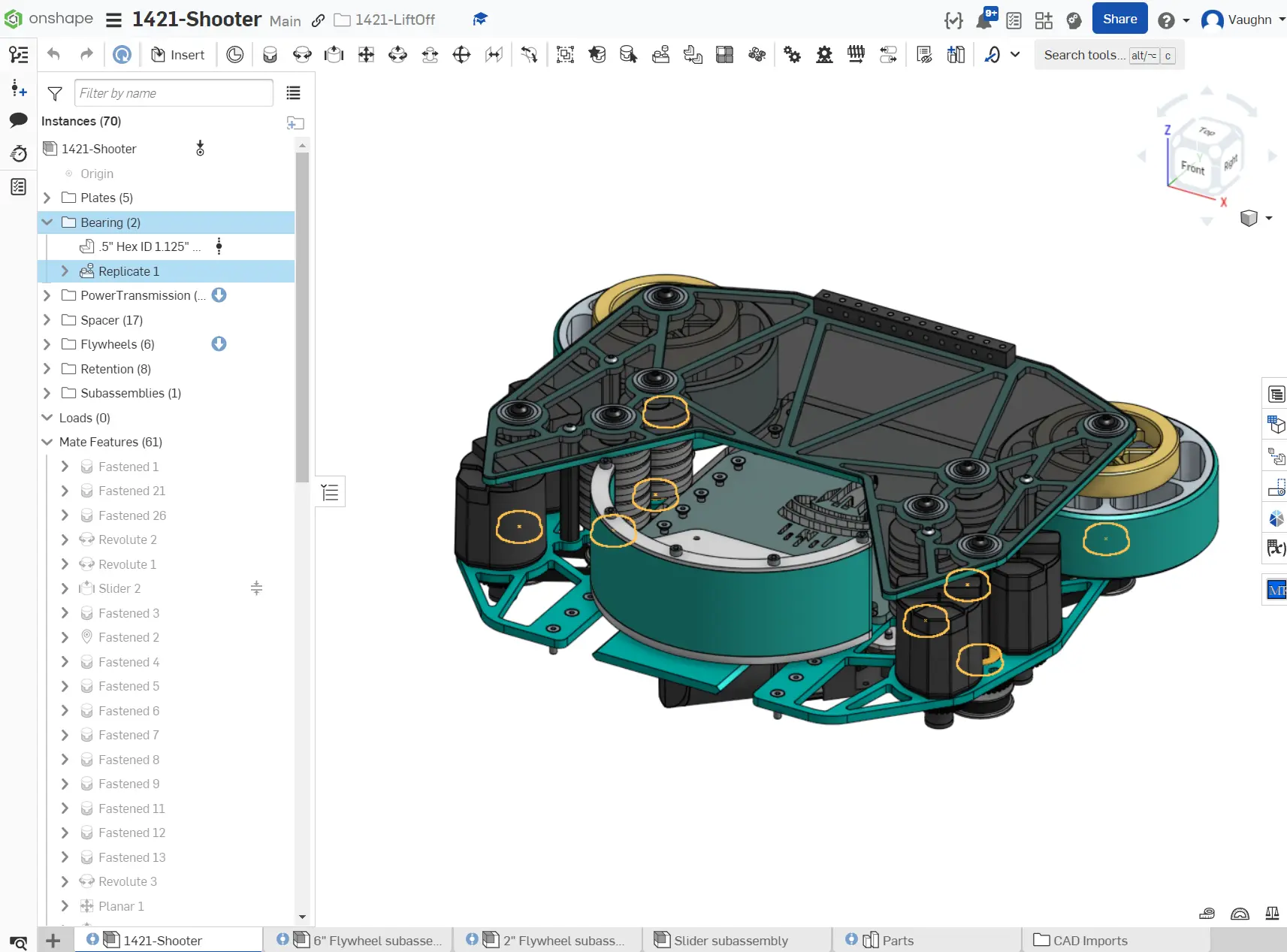Open the CAD Imports folder tab
Screen dimensions: 1287x952
pos(1089,940)
